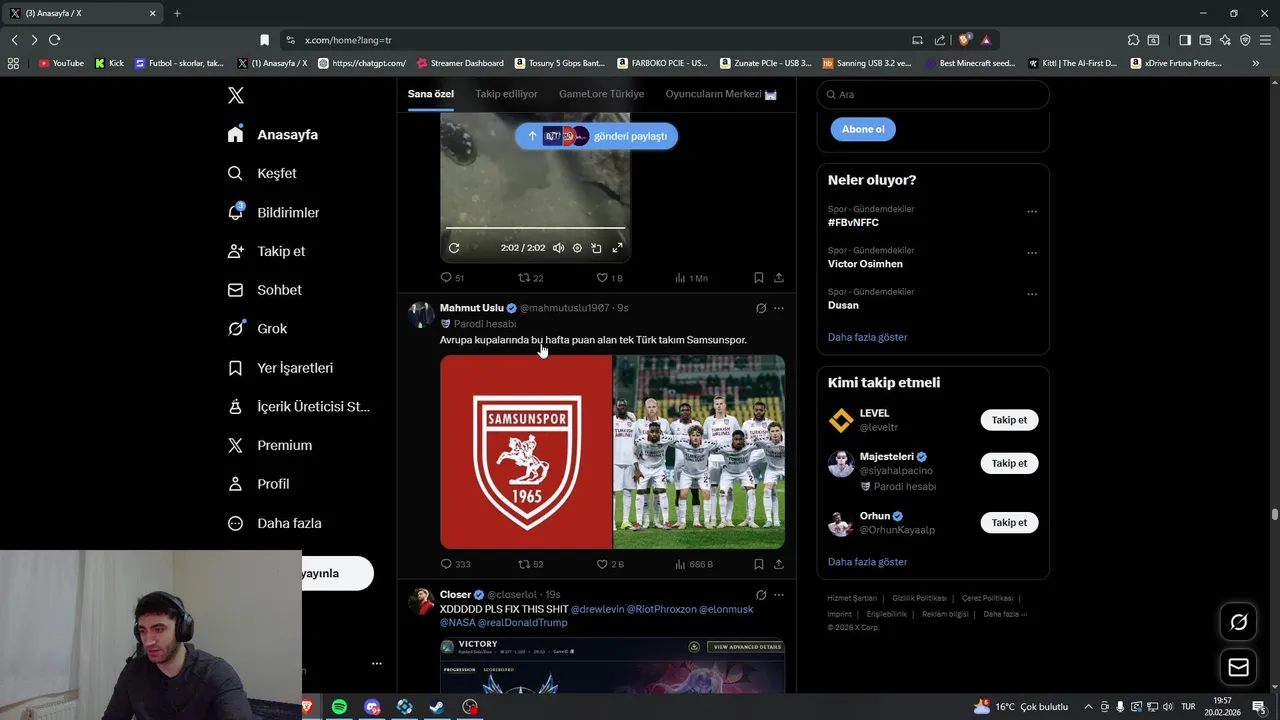Replay the video with the replay icon
1280x720 pixels.
pyautogui.click(x=454, y=248)
